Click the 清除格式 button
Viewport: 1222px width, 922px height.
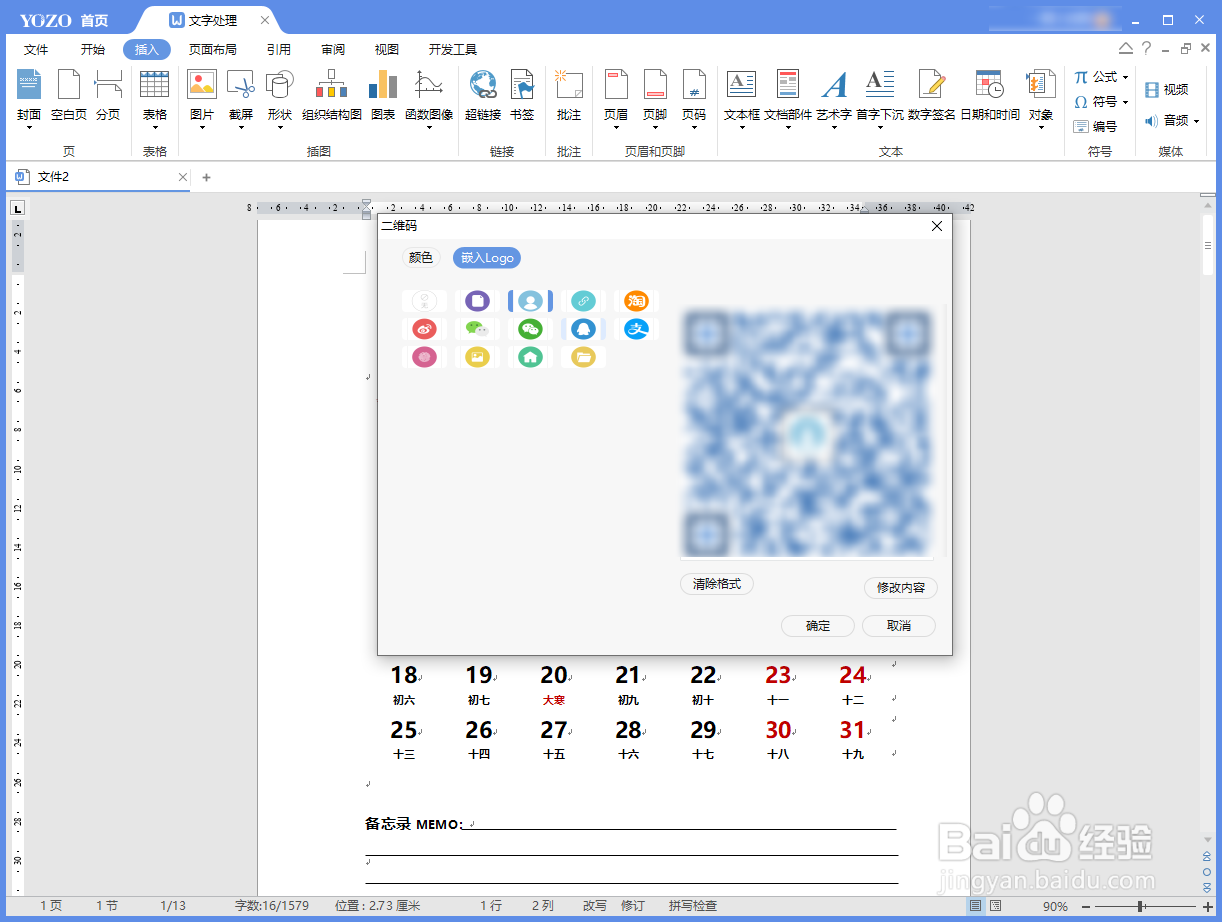pyautogui.click(x=717, y=584)
